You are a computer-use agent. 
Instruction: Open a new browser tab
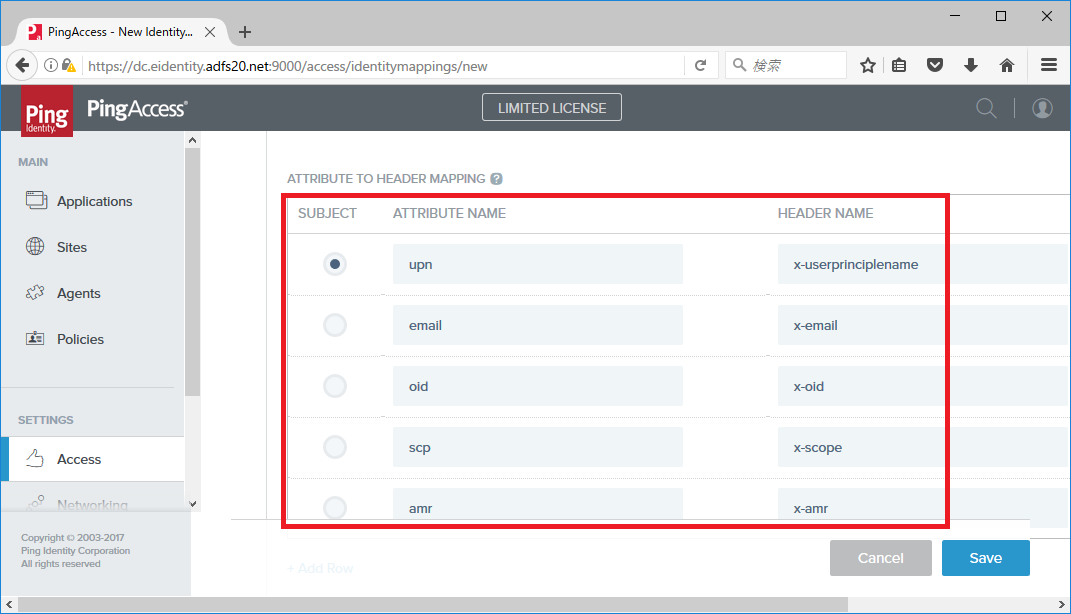tap(245, 31)
